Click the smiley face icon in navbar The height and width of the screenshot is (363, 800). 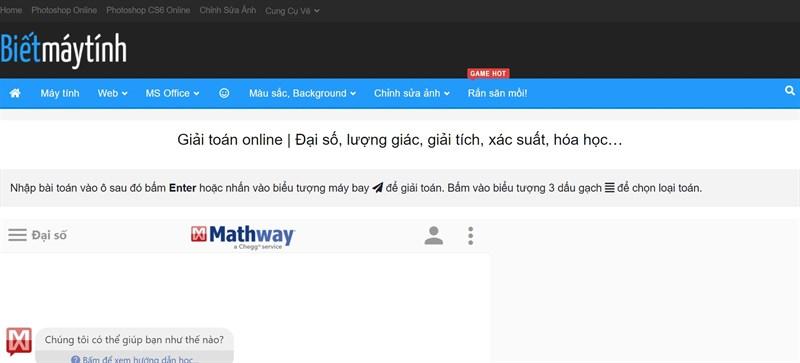pyautogui.click(x=224, y=93)
